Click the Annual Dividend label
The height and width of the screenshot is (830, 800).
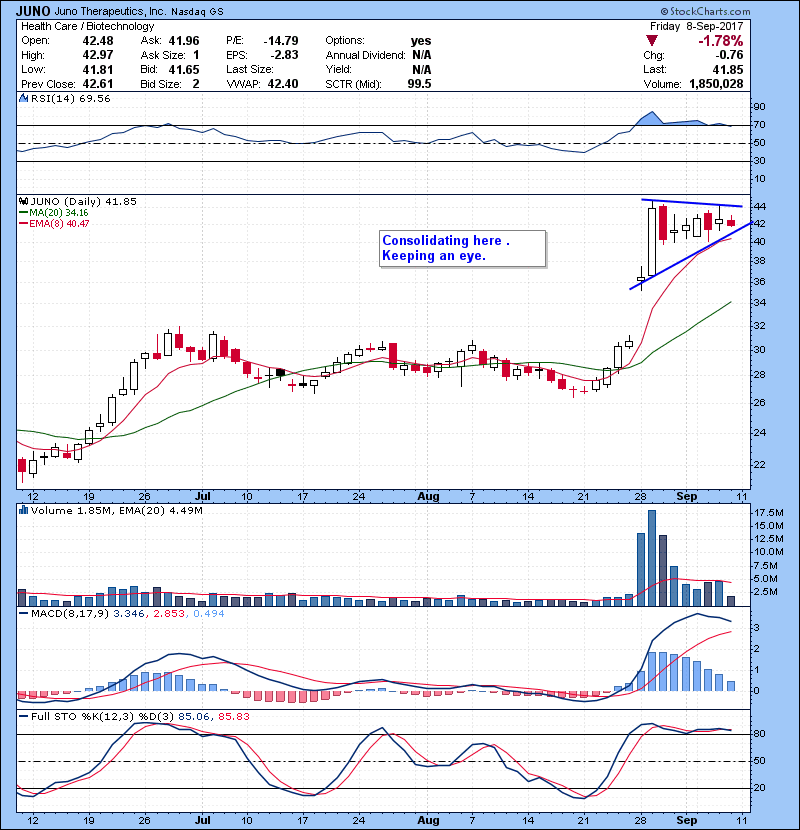(365, 55)
